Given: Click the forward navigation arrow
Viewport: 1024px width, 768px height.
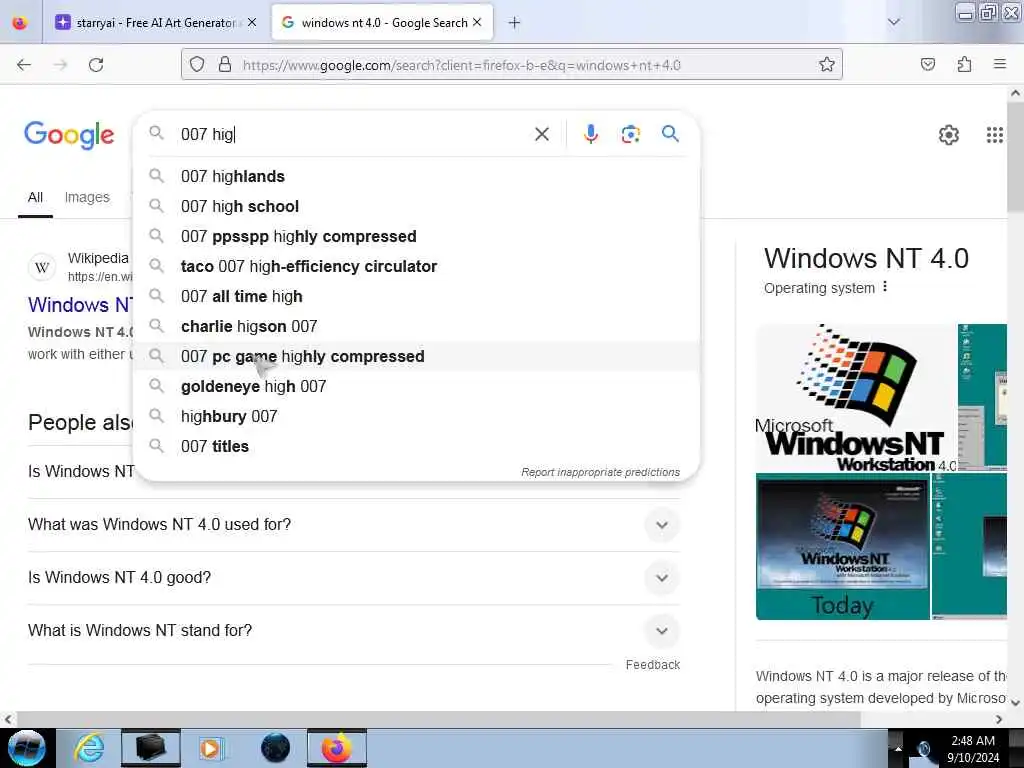Looking at the screenshot, I should tap(61, 65).
